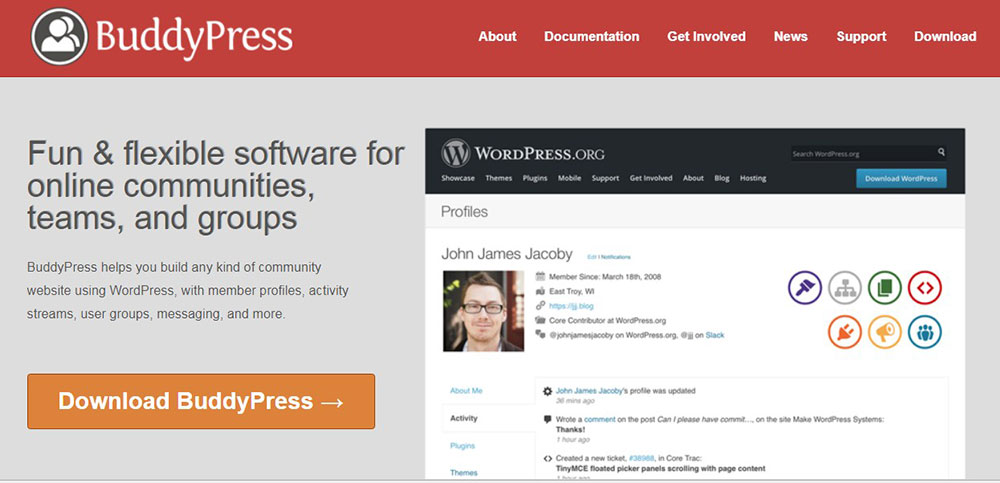Click John James Jacoby's profile photo
Screen dimensions: 1000x483
point(483,311)
